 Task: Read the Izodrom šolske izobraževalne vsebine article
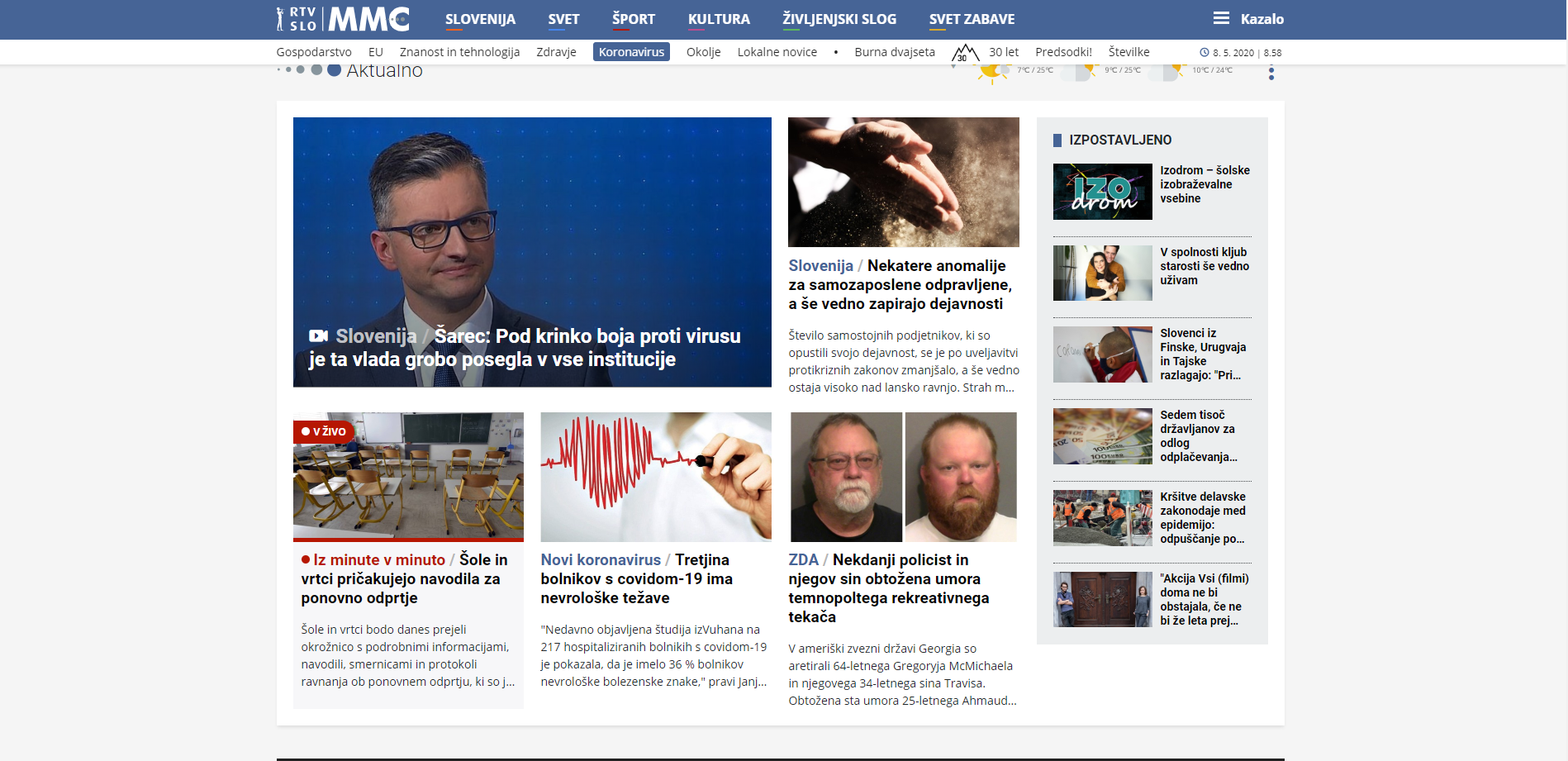1204,184
